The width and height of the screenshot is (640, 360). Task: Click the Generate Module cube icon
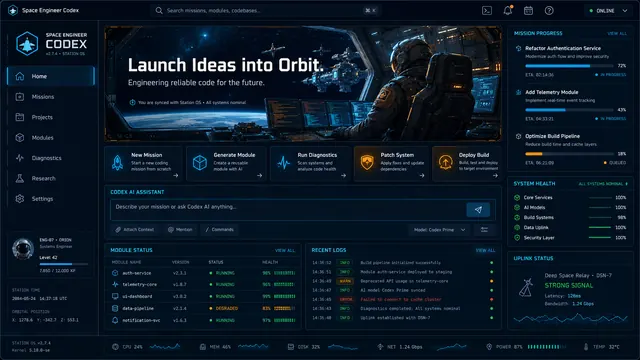(200, 163)
